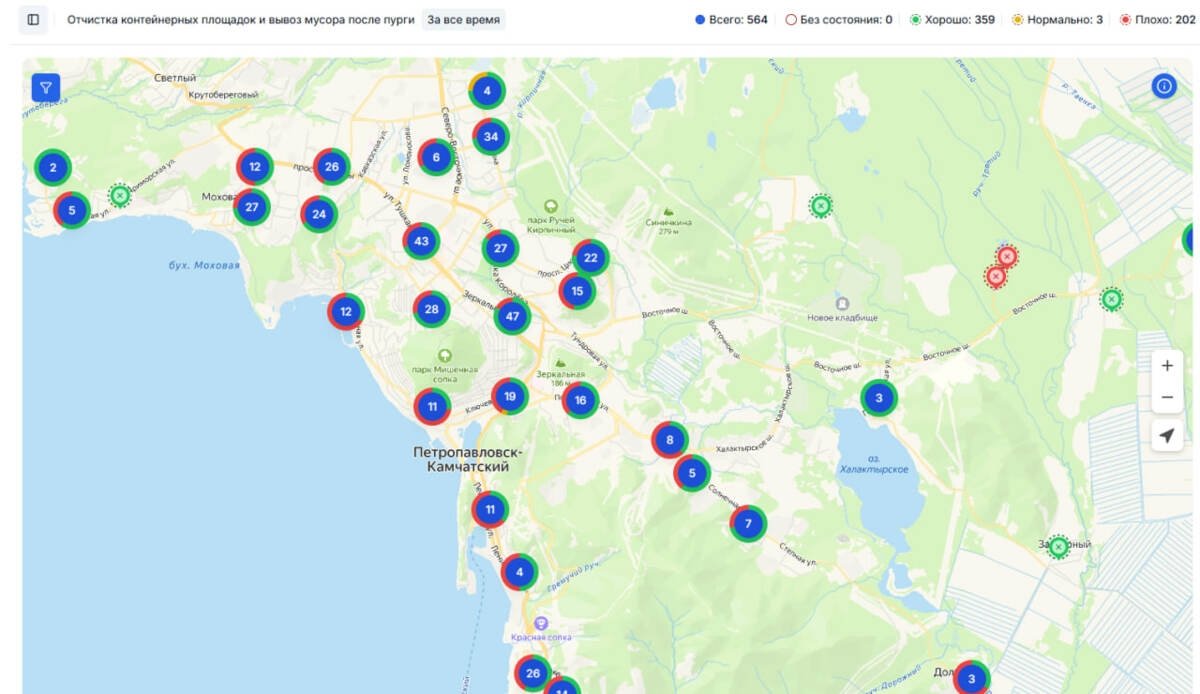Expand the cluster marker with 47
The height and width of the screenshot is (694, 1200).
coord(512,317)
